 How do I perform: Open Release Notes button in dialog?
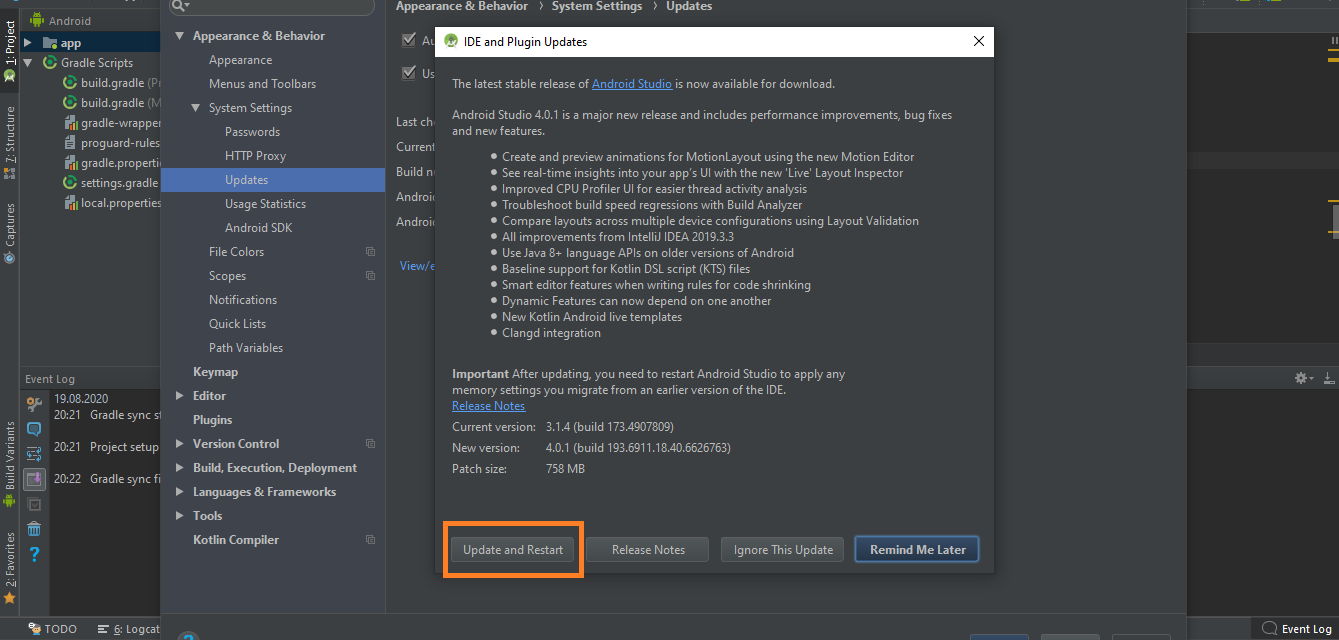coord(648,549)
